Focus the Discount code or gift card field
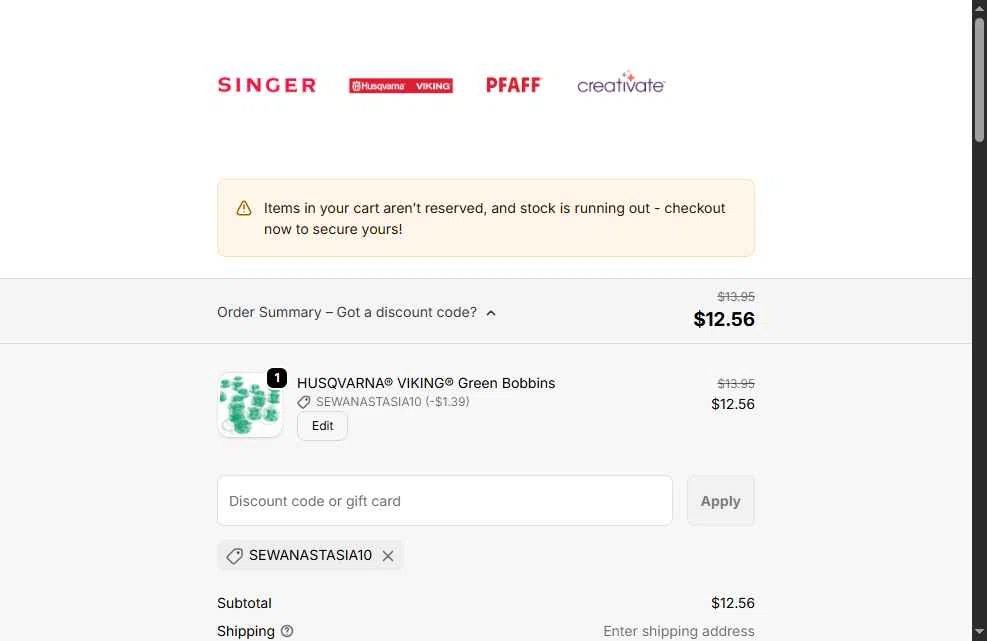The image size is (987, 641). (444, 501)
